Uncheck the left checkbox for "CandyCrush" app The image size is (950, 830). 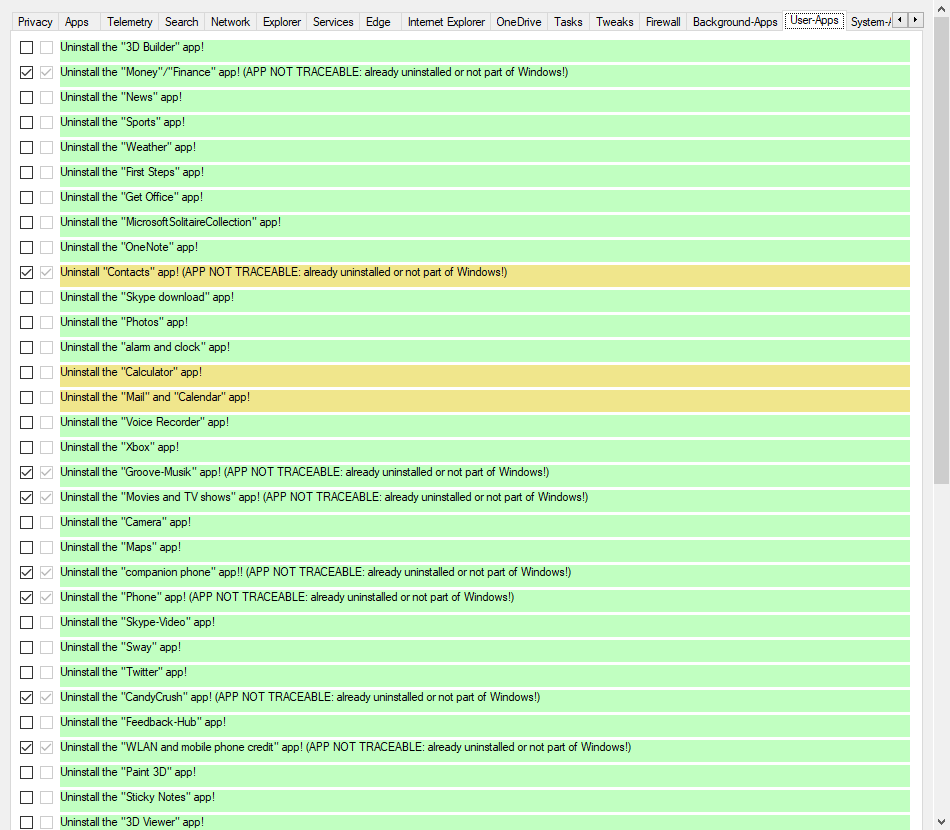pyautogui.click(x=27, y=697)
